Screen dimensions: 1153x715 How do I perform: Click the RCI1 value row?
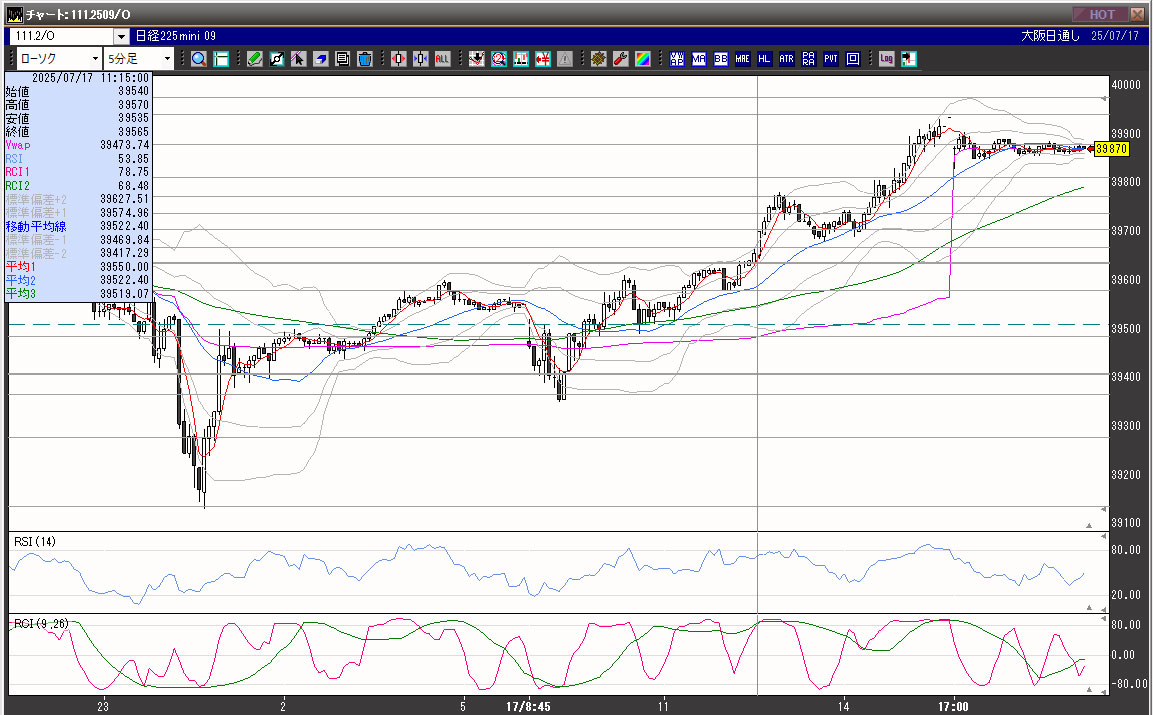point(77,171)
